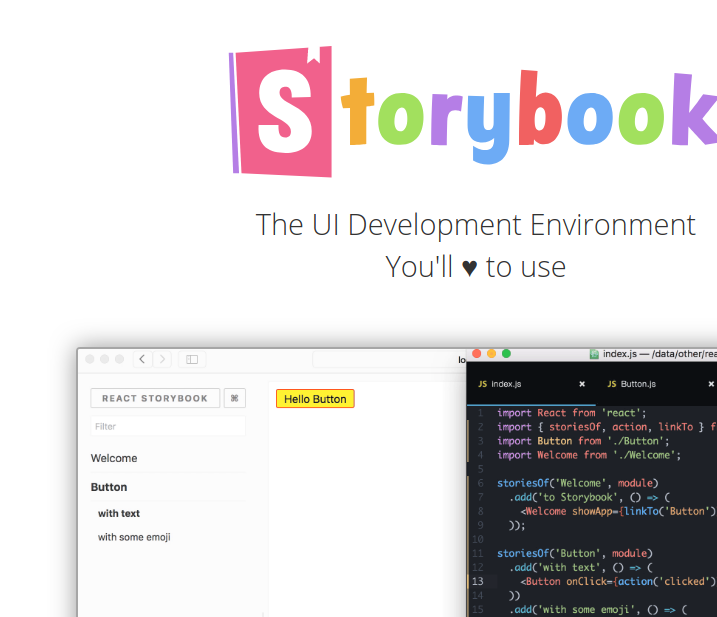This screenshot has height=617, width=717.
Task: Click the yellow Hello Button
Action: tap(315, 399)
